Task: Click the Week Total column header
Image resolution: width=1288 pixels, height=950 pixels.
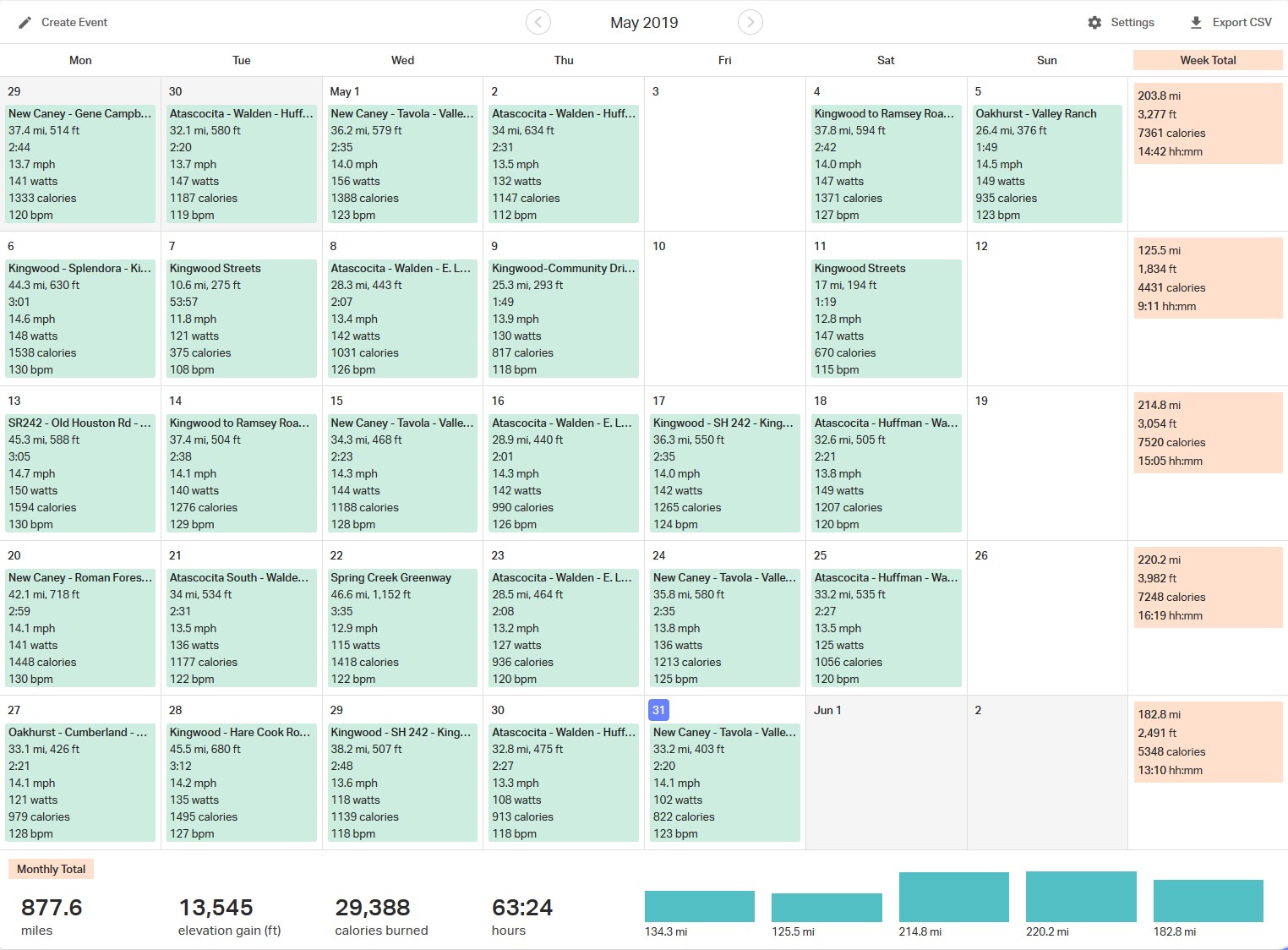Action: pyautogui.click(x=1208, y=60)
